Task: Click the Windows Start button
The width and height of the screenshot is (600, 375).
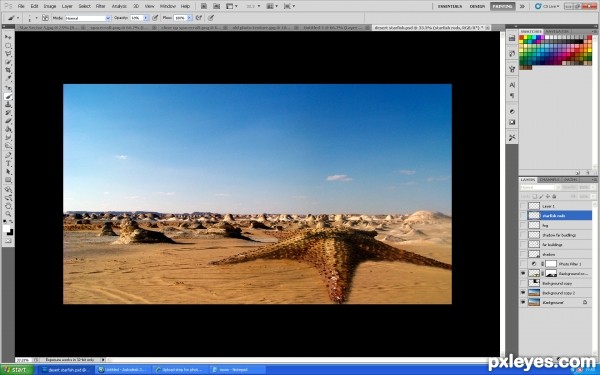Action: [16, 370]
